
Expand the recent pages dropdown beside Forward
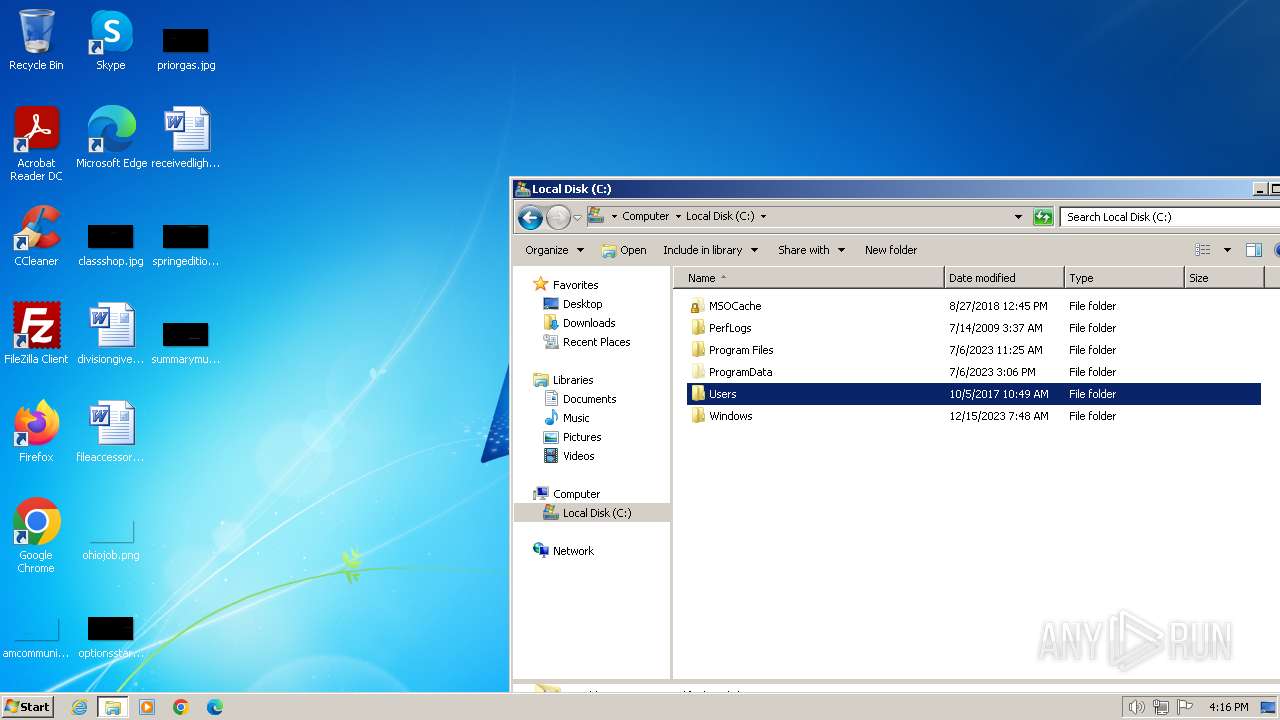point(577,217)
